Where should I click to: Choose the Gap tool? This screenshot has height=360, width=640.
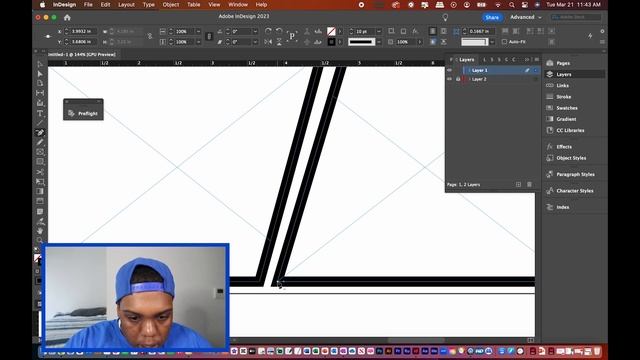(40, 93)
